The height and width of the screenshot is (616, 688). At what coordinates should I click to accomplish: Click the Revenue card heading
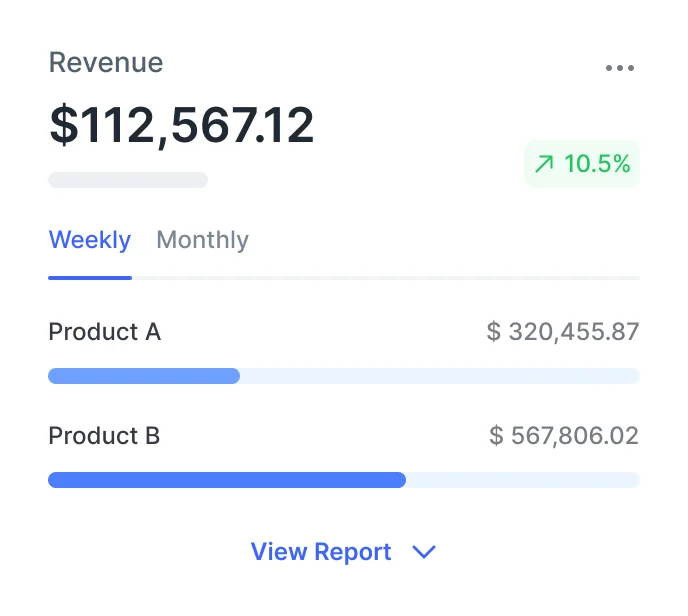(106, 63)
